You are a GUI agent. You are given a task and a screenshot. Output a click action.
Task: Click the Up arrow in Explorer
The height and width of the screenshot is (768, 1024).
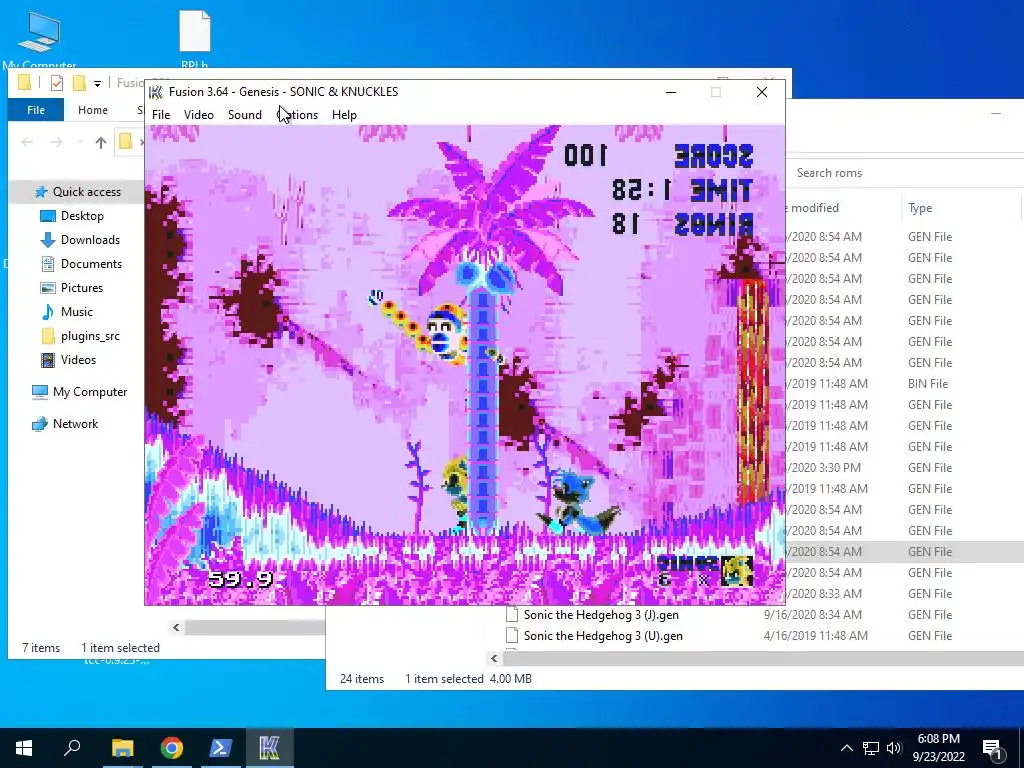pos(101,142)
